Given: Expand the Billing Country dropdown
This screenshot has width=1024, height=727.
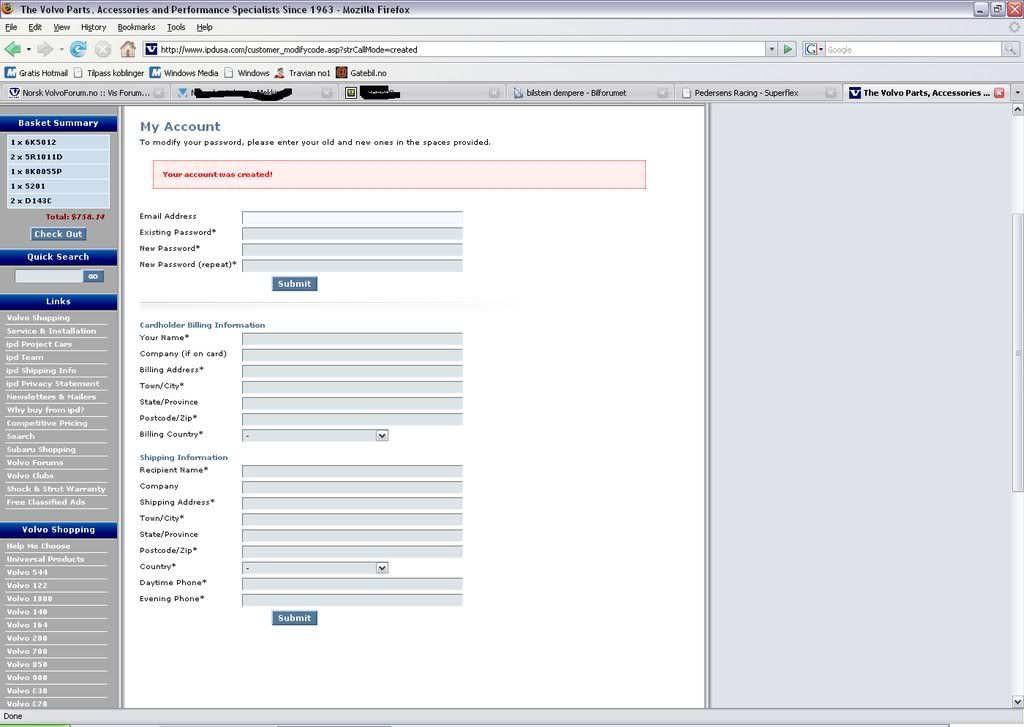Looking at the screenshot, I should (381, 436).
